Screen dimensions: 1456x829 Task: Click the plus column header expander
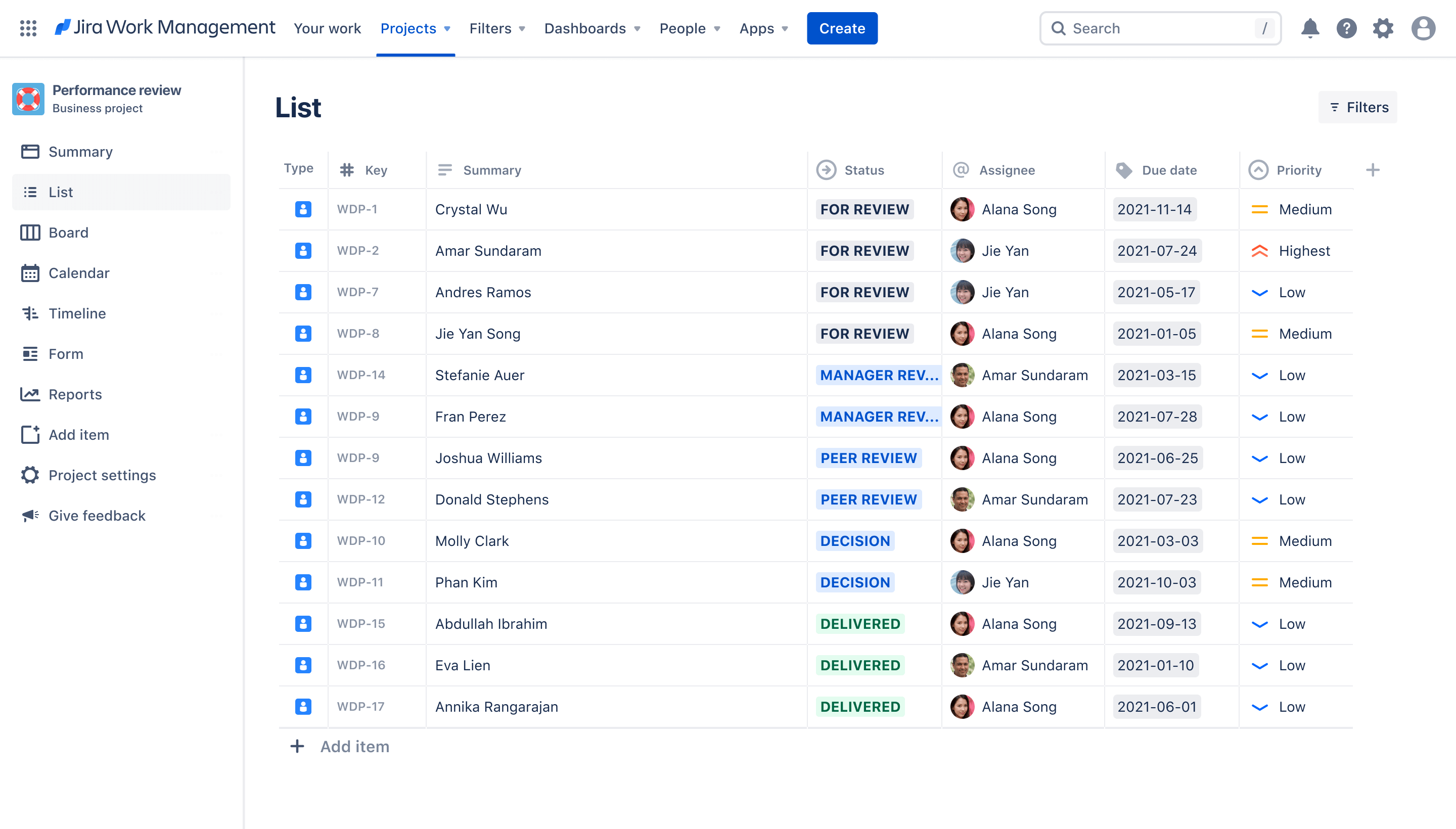tap(1372, 170)
